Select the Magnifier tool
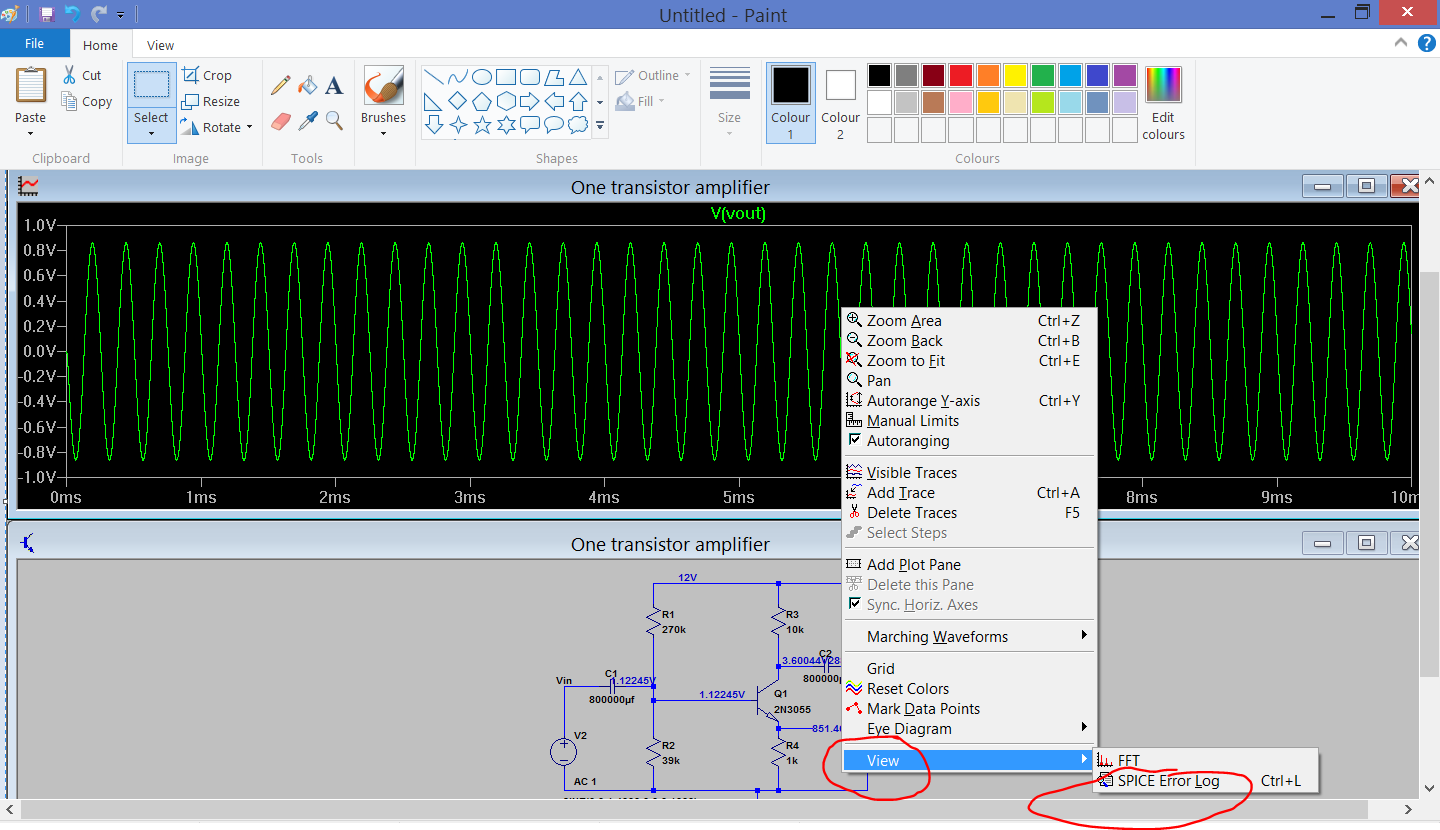 click(x=334, y=120)
